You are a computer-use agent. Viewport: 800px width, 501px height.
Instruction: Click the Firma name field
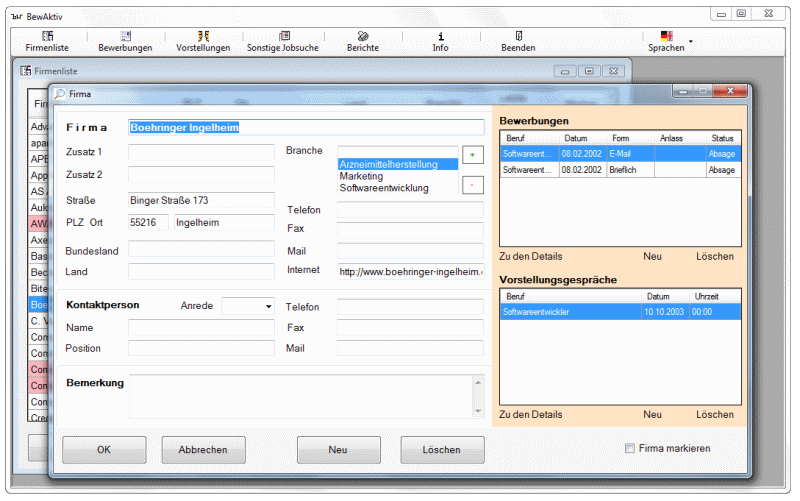pyautogui.click(x=306, y=128)
